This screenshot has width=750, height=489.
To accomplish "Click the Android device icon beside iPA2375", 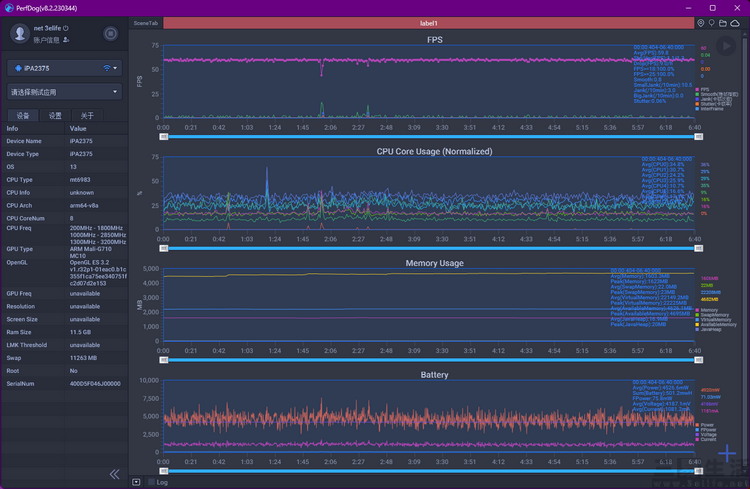I will (x=18, y=68).
